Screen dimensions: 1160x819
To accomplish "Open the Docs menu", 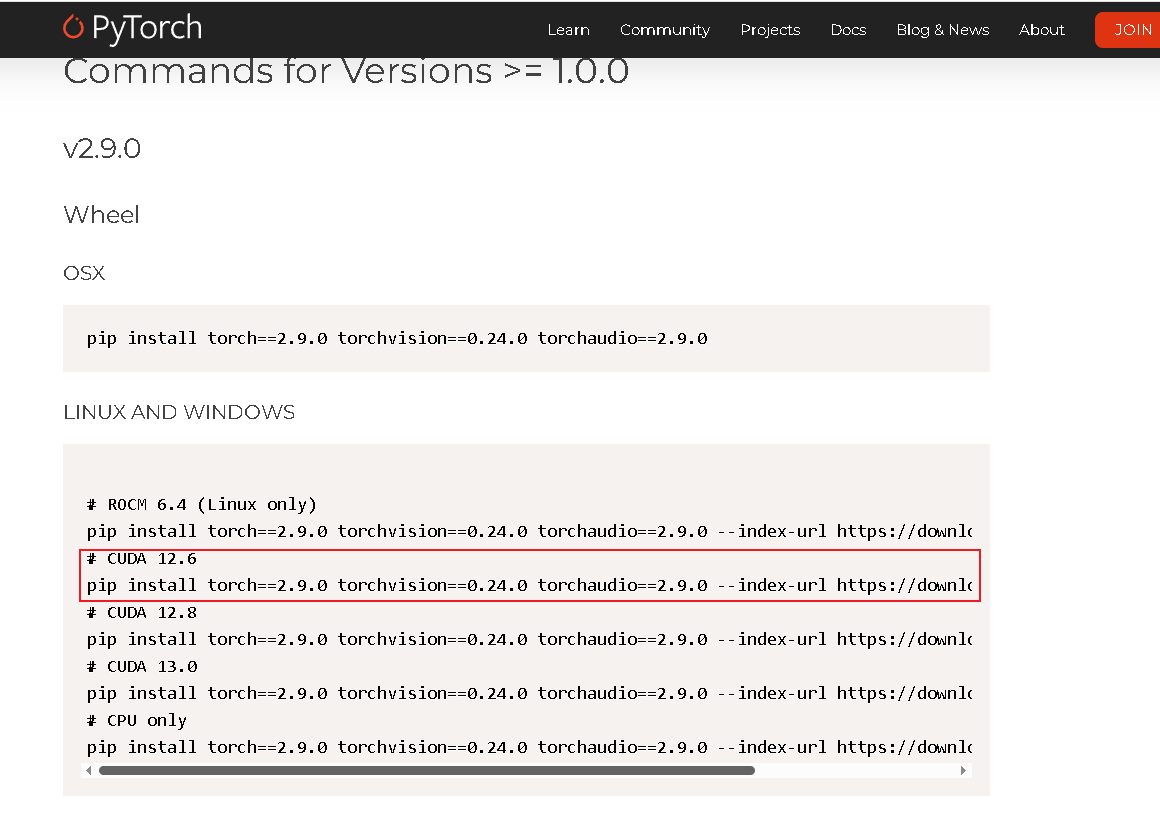I will [848, 30].
